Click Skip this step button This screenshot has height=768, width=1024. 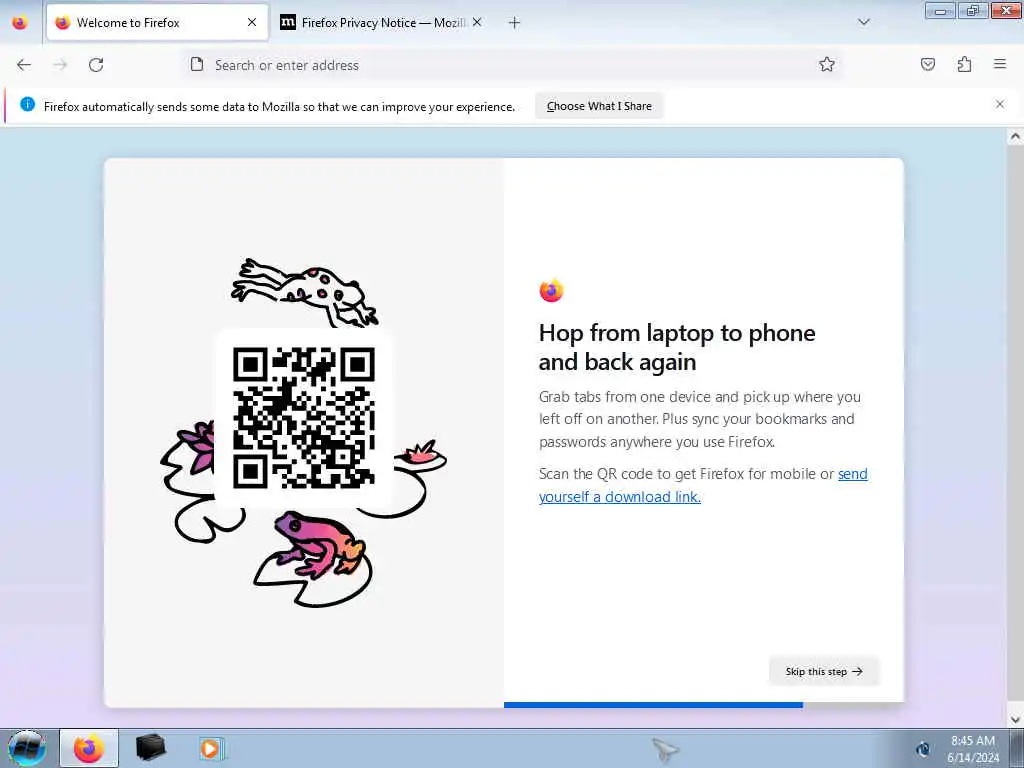(824, 671)
